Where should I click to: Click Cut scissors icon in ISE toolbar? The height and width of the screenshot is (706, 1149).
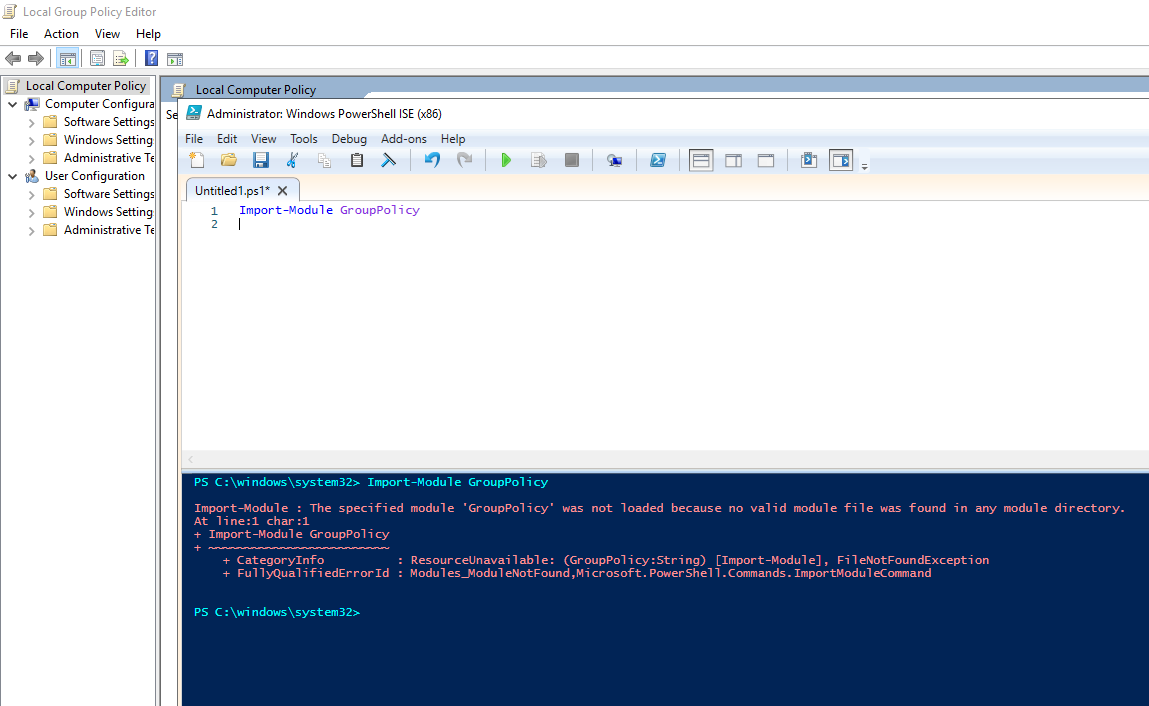point(292,160)
